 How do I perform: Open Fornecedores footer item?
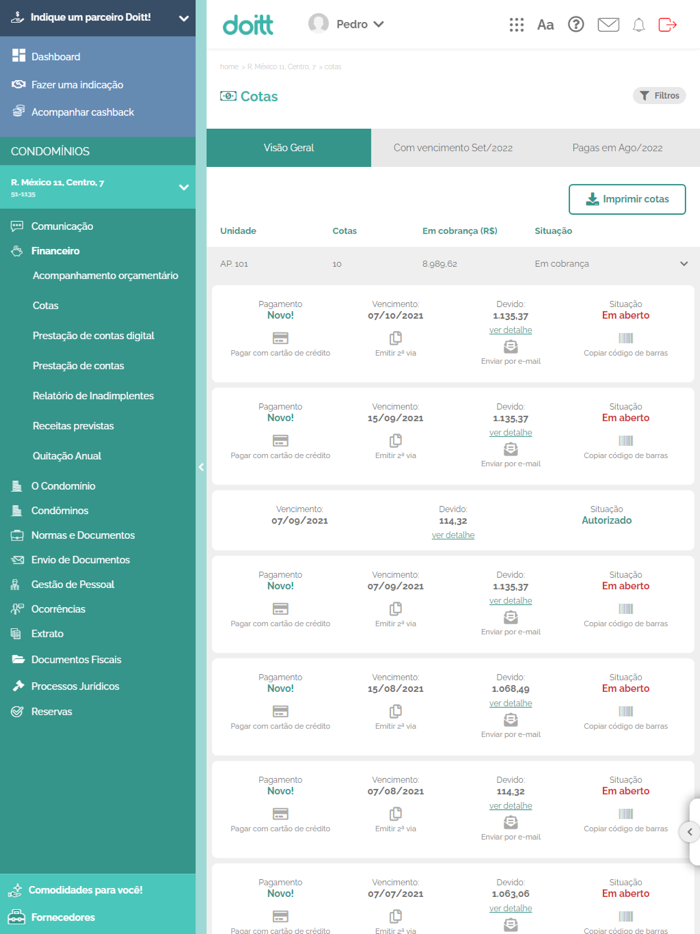[x=63, y=917]
